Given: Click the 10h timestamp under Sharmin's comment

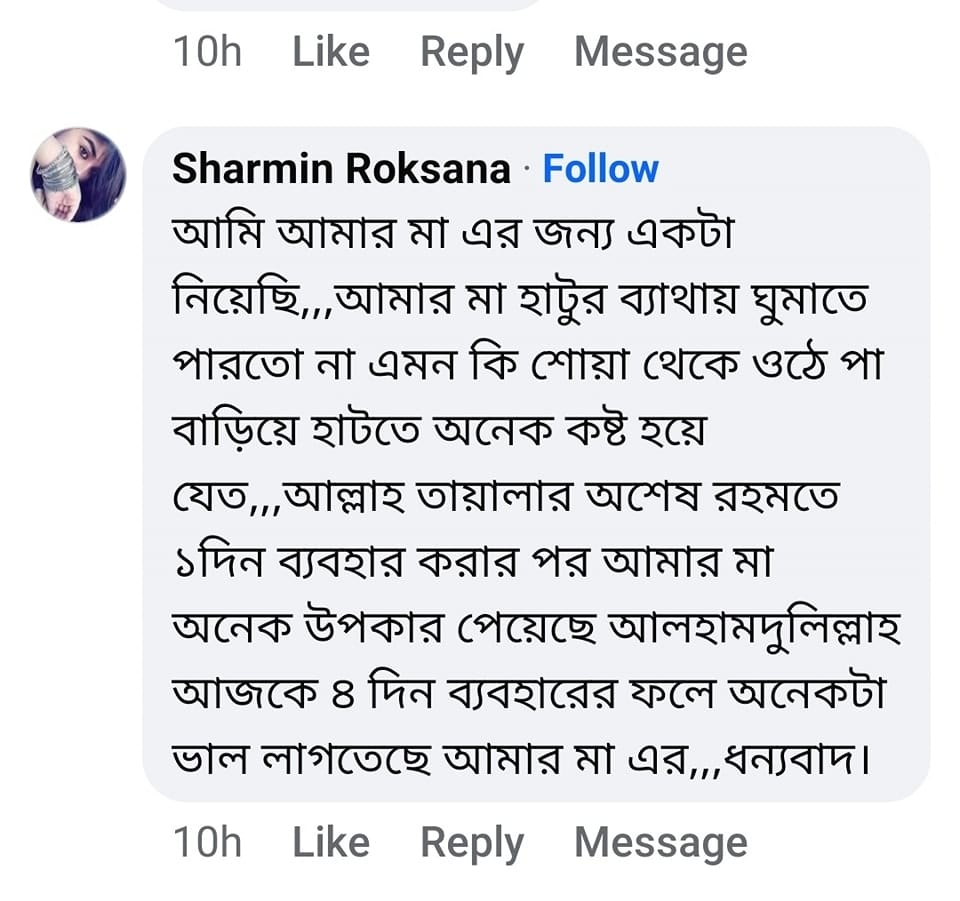Looking at the screenshot, I should (x=207, y=842).
